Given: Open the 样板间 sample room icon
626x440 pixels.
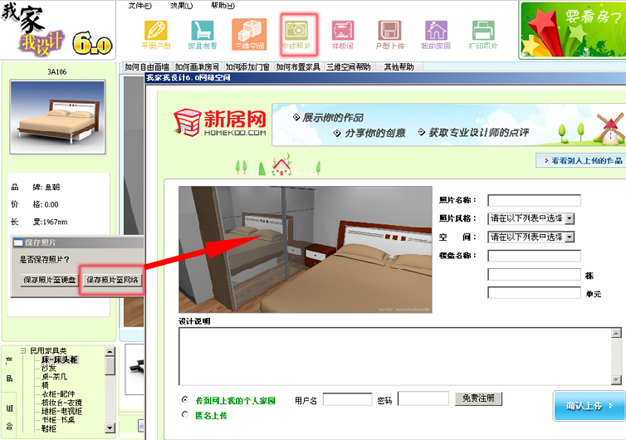Looking at the screenshot, I should (x=343, y=34).
